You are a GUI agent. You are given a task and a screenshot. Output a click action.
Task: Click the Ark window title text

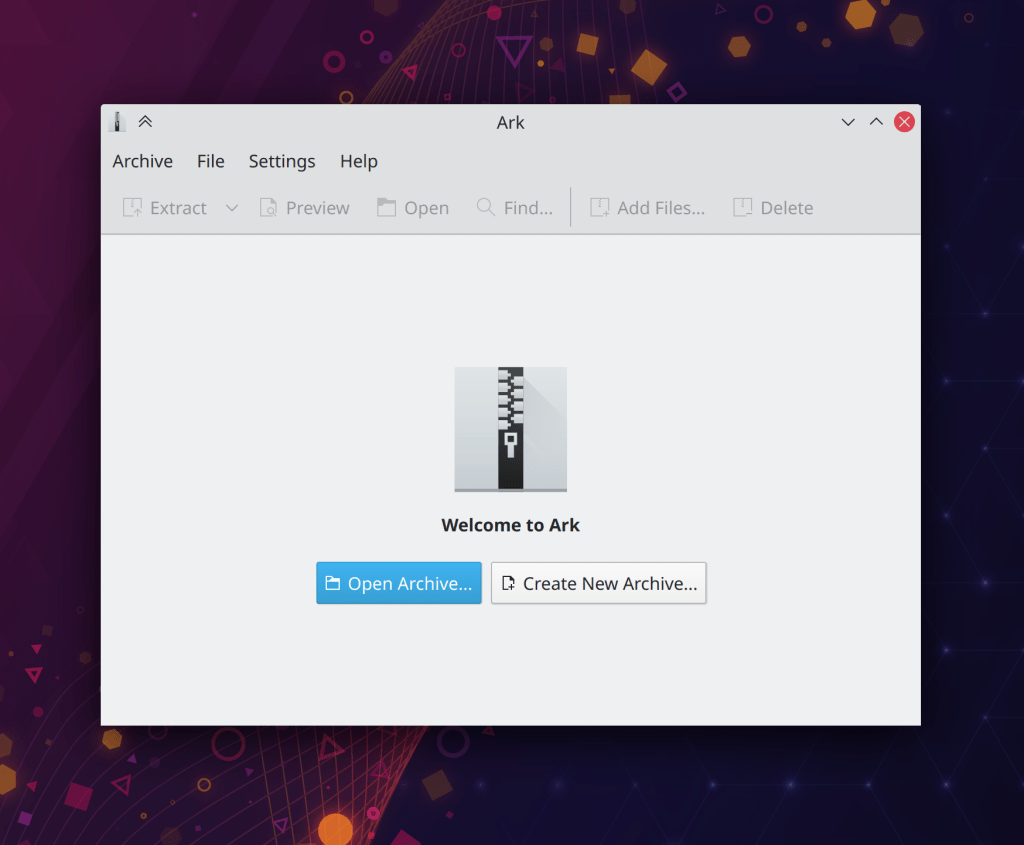coord(510,123)
